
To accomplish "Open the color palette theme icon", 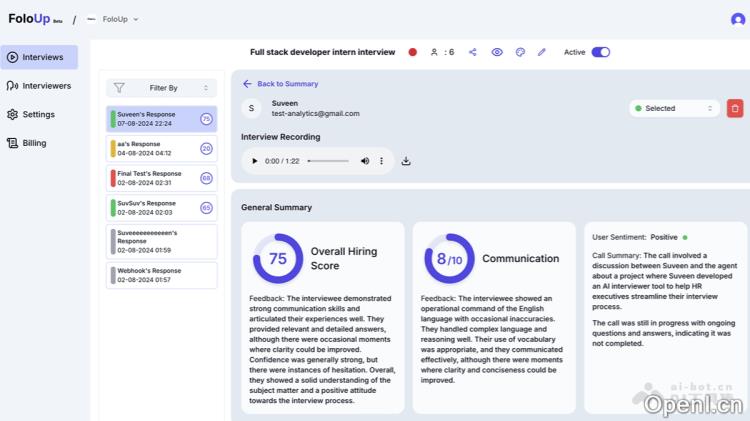I will (520, 52).
